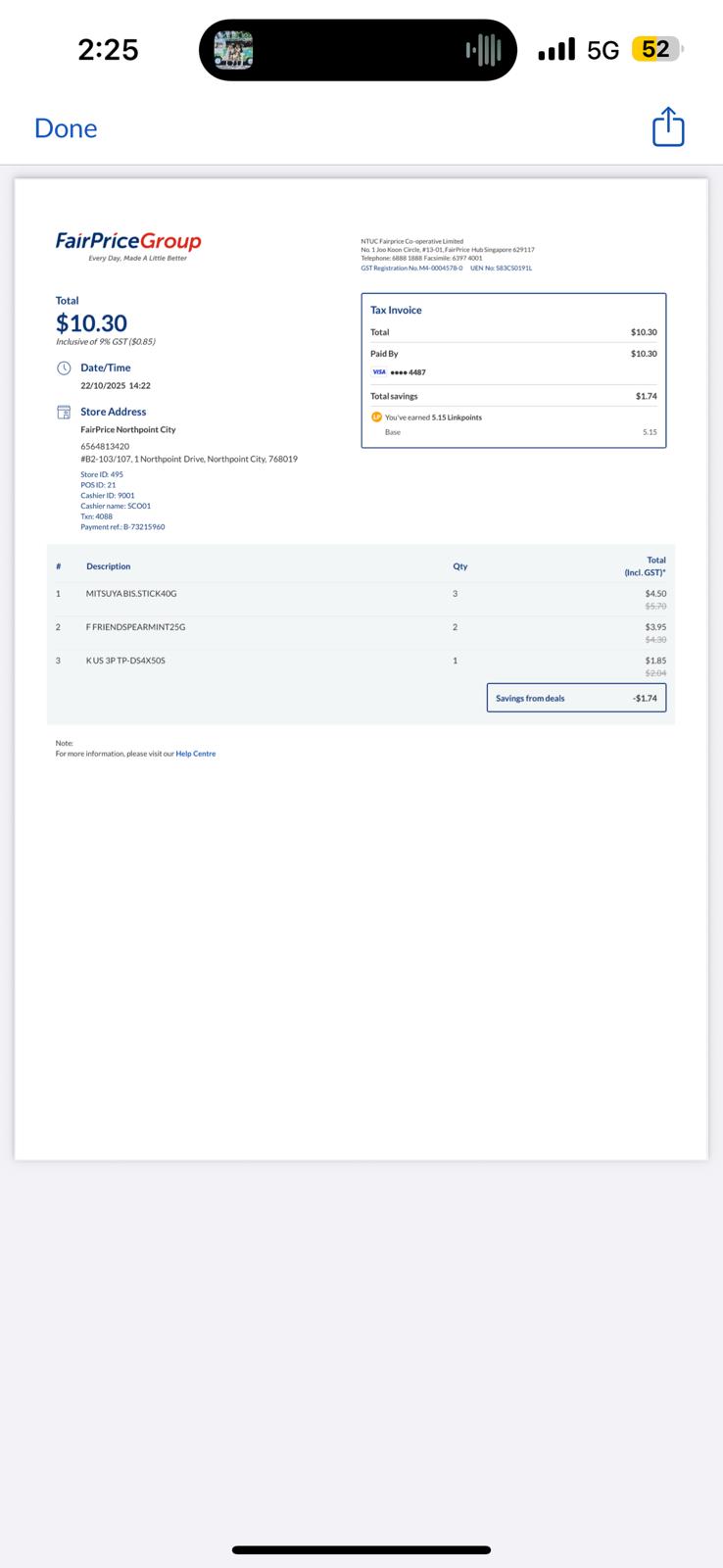Tap the battery indicator showing 52

click(657, 49)
